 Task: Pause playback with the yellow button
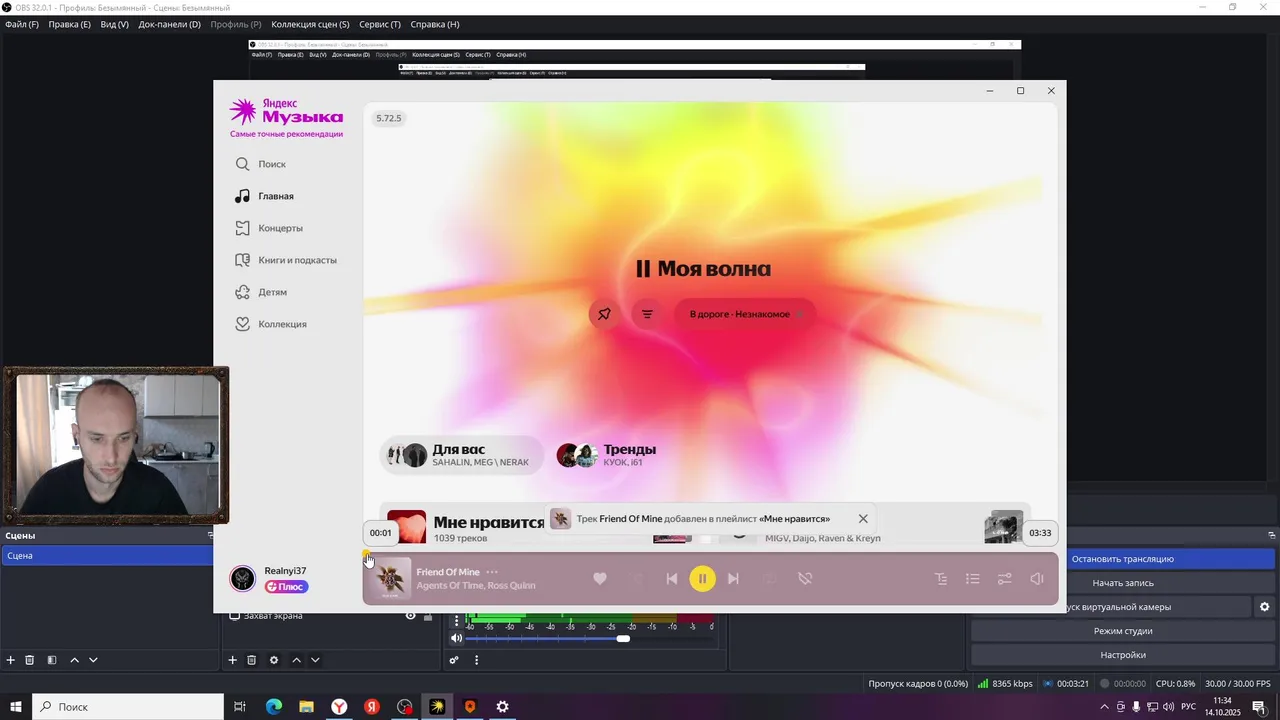coord(702,579)
